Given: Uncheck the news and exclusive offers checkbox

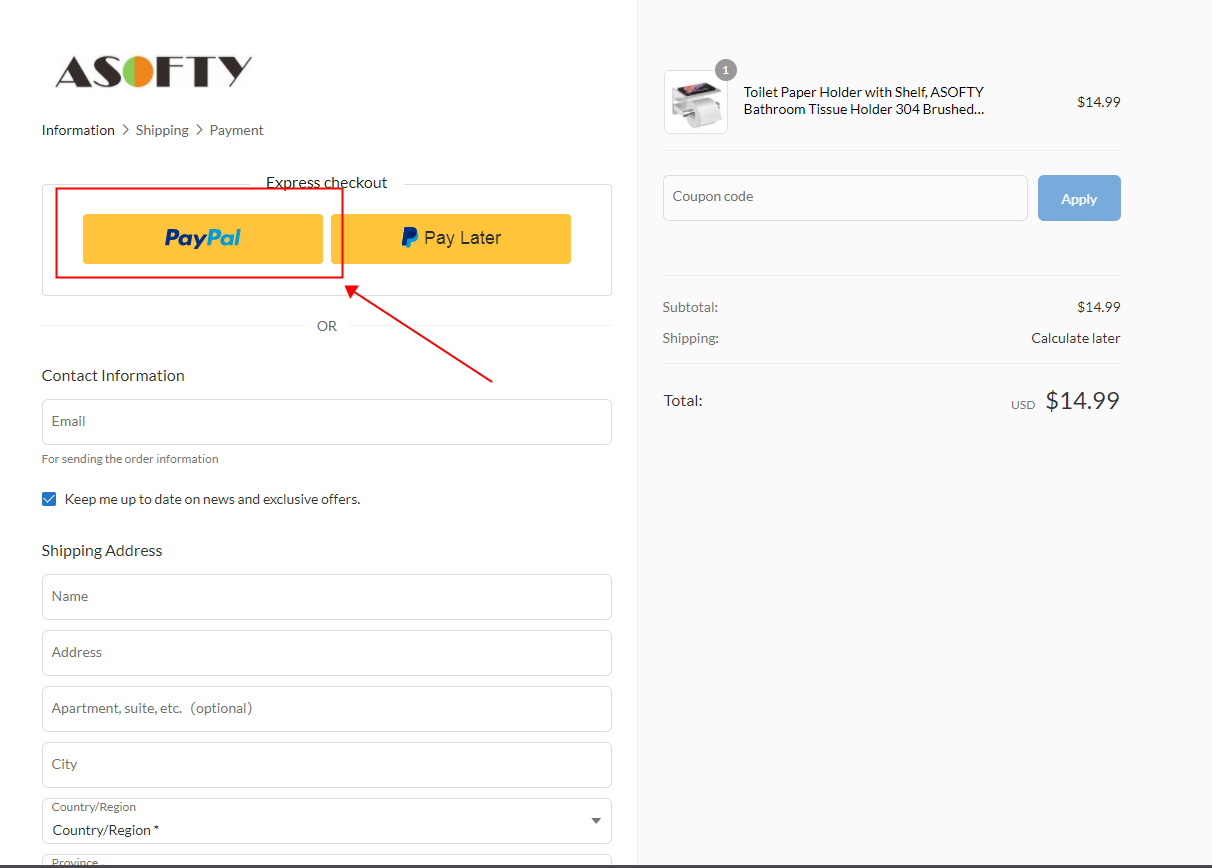Looking at the screenshot, I should click(x=49, y=499).
